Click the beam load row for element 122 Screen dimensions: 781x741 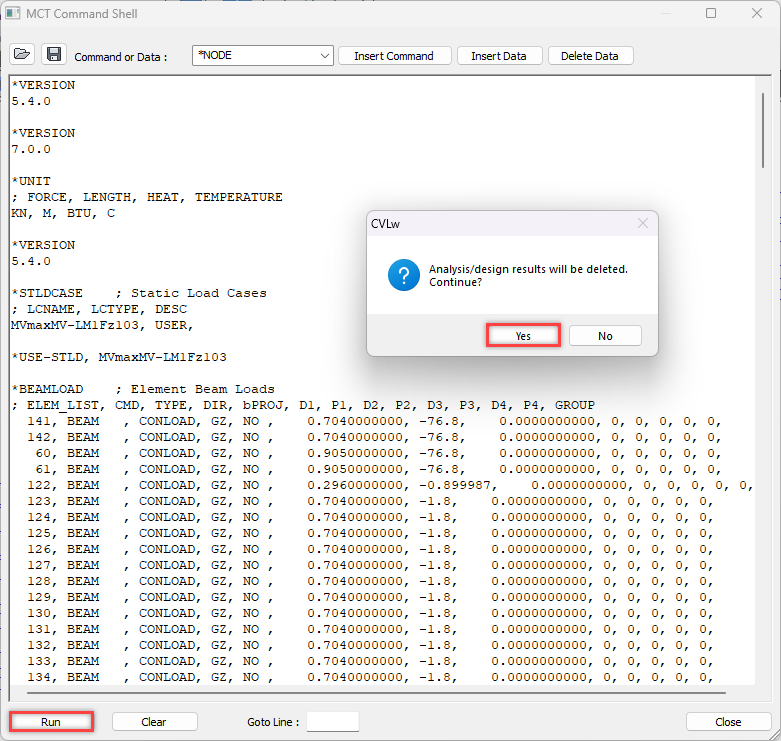pos(390,485)
